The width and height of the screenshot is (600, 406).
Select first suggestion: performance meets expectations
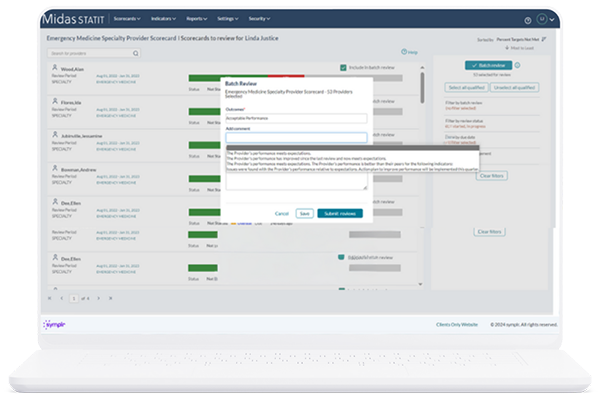tap(269, 153)
